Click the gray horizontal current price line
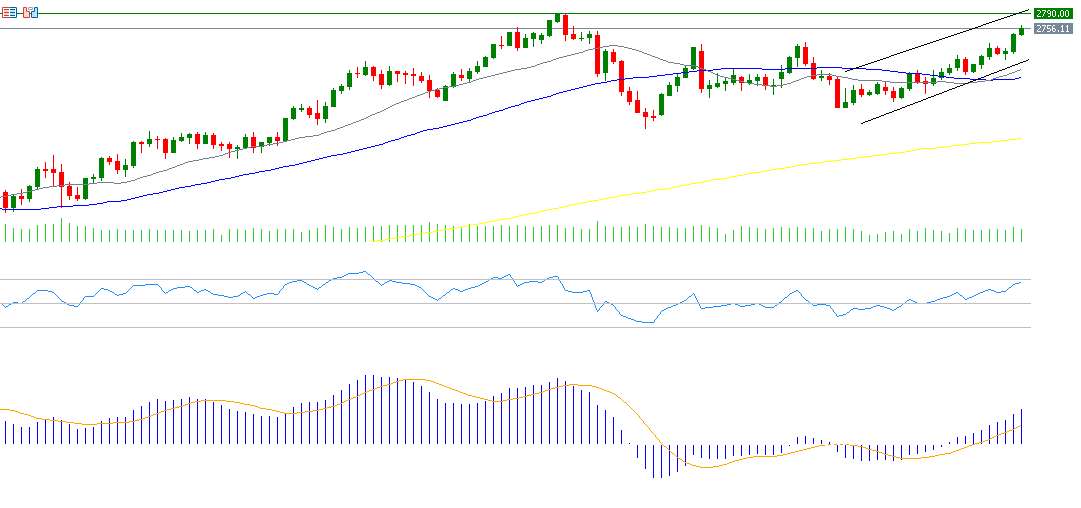Image resolution: width=1081 pixels, height=508 pixels. click(300, 28)
